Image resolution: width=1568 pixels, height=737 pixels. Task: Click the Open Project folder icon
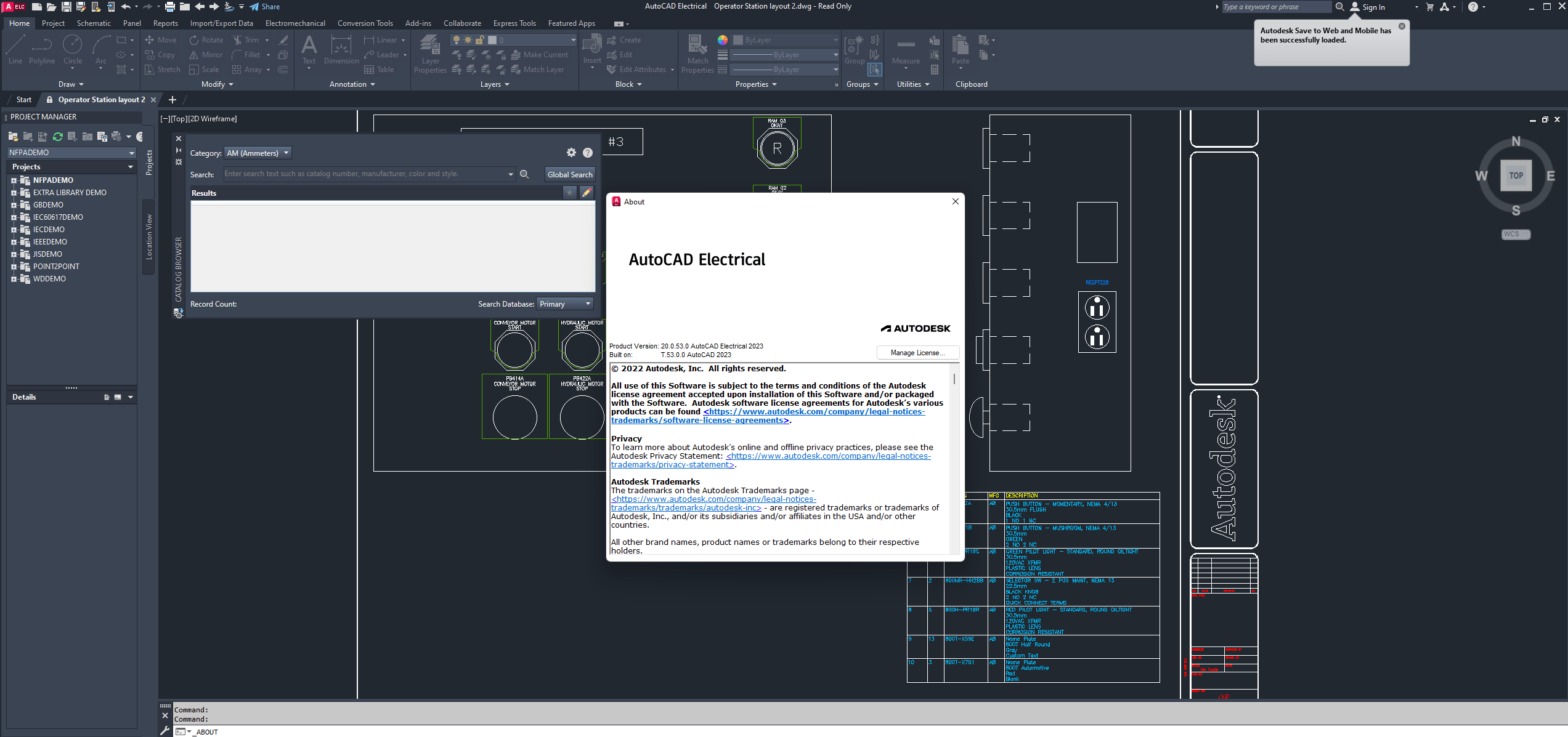pyautogui.click(x=13, y=137)
